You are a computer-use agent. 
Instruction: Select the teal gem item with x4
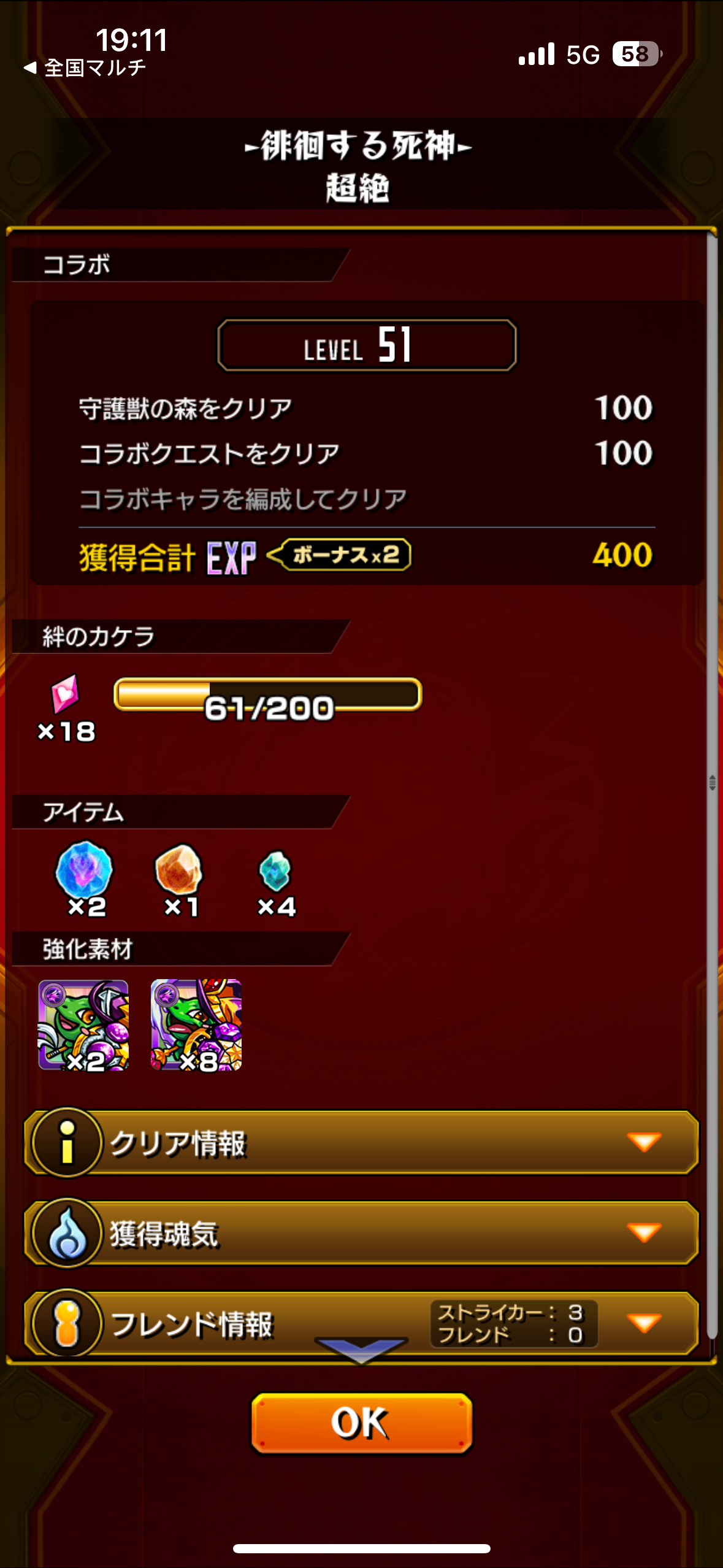275,870
